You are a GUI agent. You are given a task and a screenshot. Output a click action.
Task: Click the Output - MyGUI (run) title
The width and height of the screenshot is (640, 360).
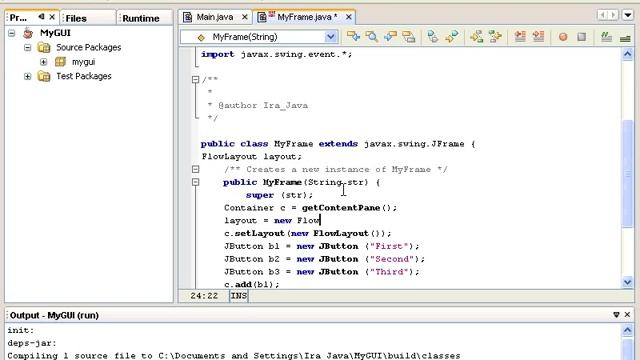[x=54, y=315]
